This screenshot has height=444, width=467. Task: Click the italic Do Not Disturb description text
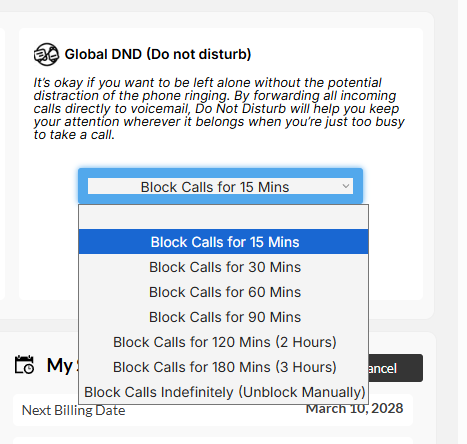click(x=219, y=108)
